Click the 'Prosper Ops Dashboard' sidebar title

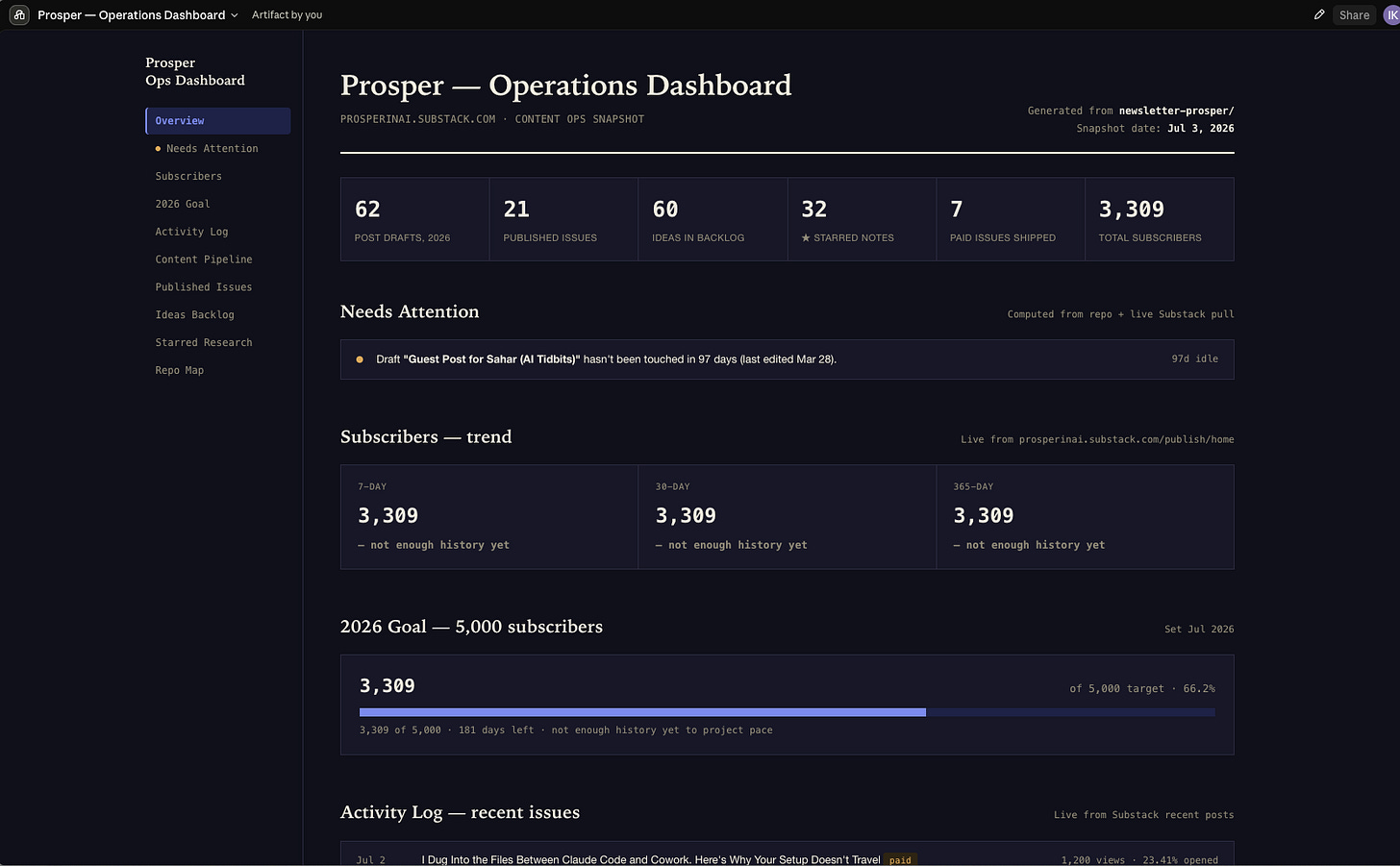[195, 72]
